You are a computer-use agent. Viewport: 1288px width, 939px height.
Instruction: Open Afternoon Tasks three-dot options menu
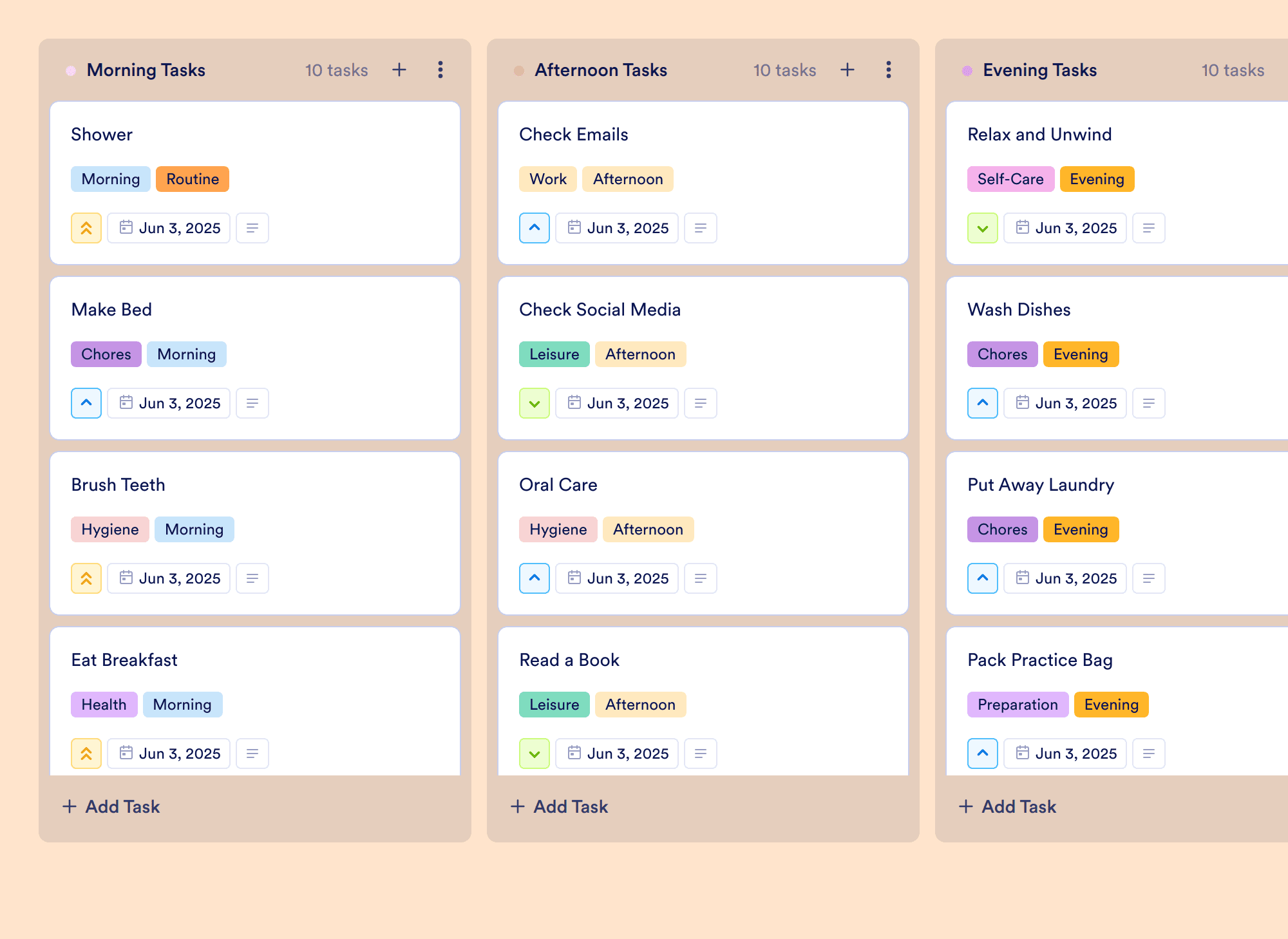pos(889,70)
